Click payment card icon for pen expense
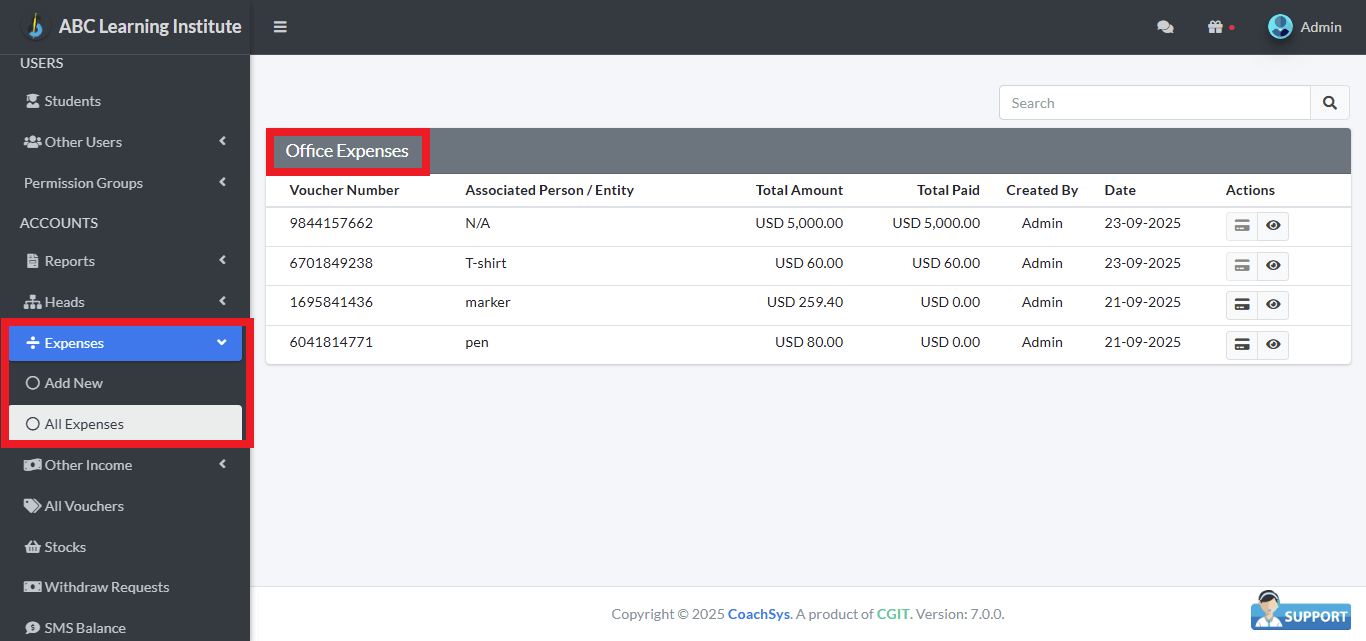 (1242, 345)
